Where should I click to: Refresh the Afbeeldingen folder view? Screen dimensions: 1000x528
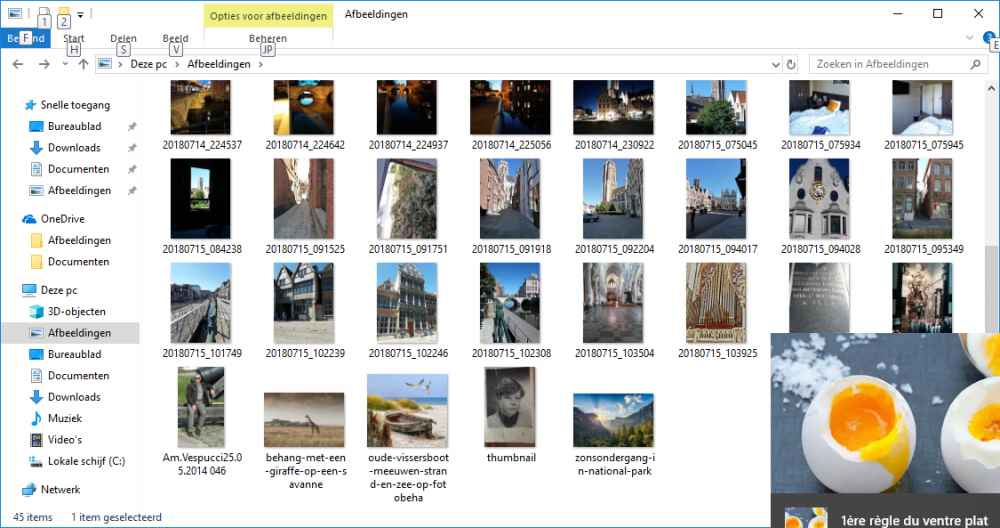(791, 64)
